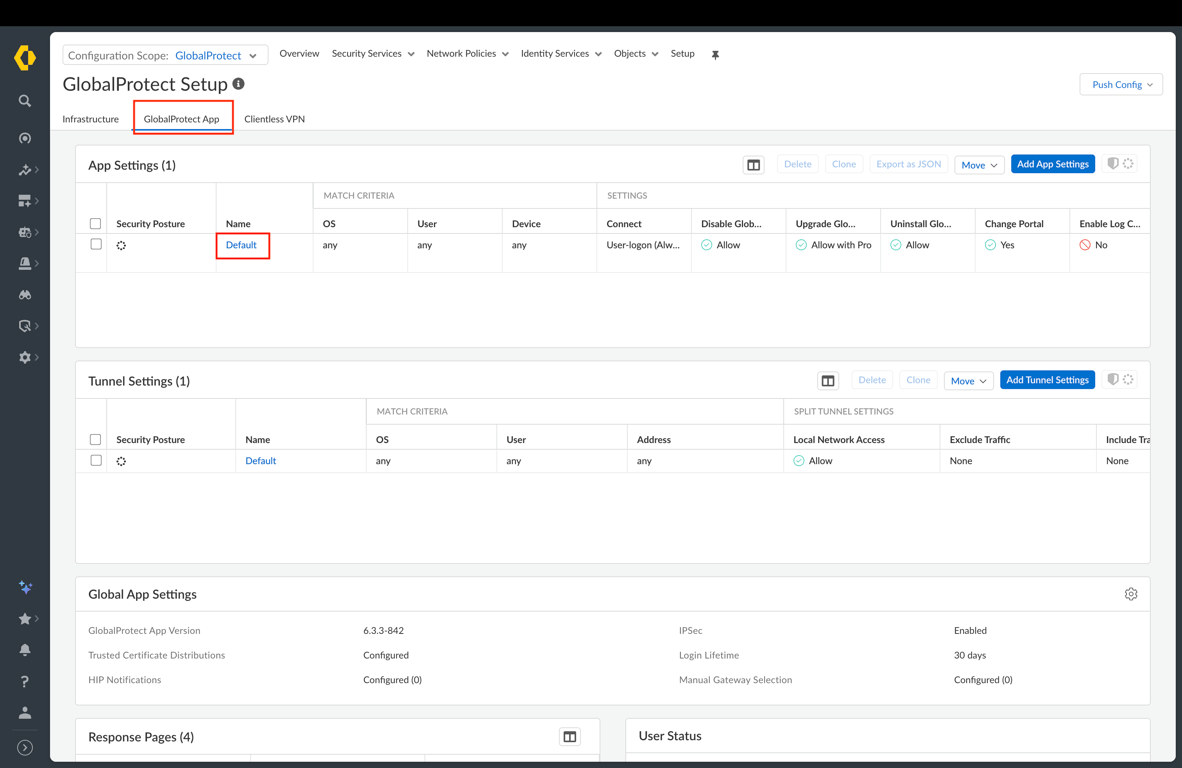Click the 6.3.3-842 app version value

point(384,631)
